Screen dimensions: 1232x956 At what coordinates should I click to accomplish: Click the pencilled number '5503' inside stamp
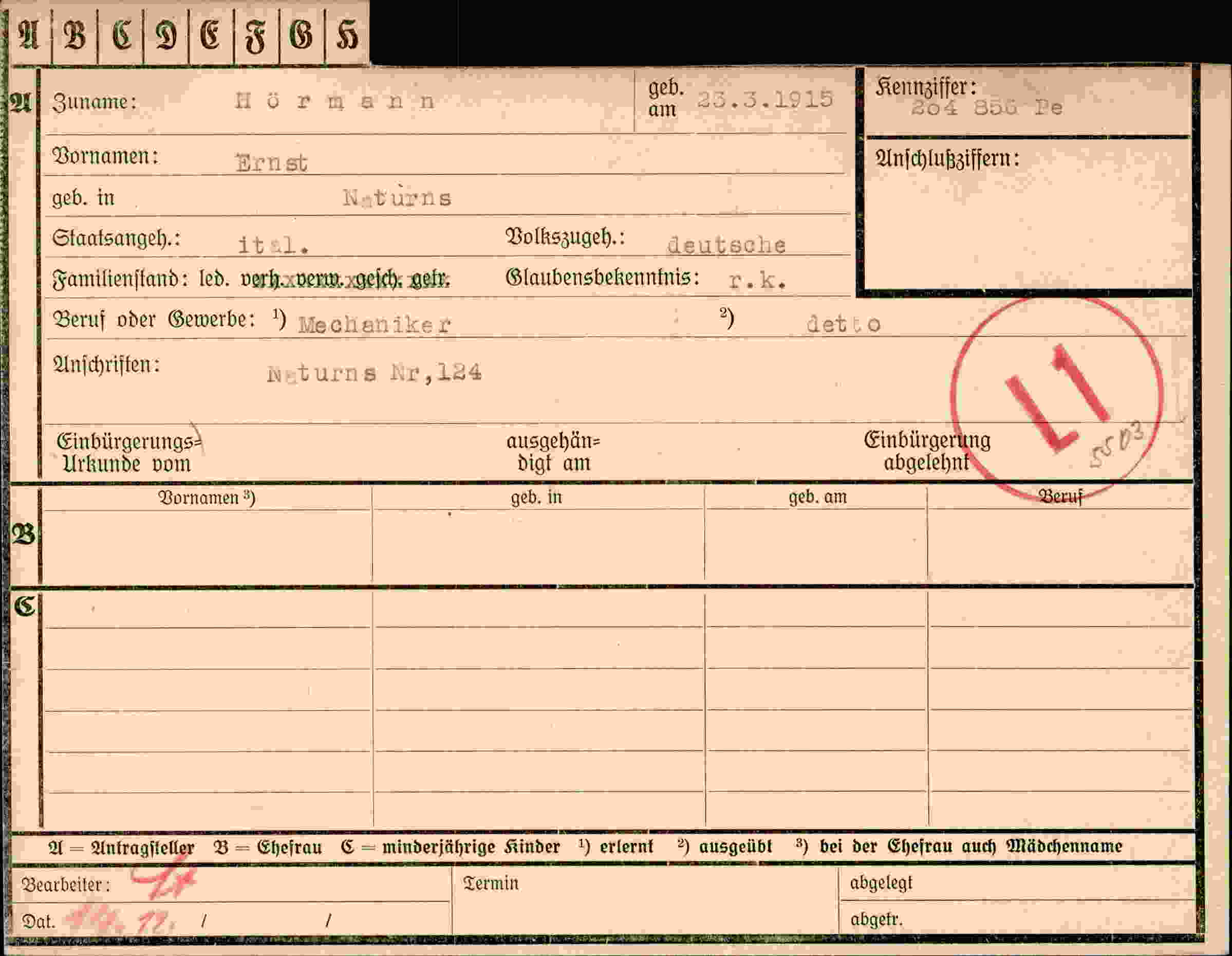[x=1118, y=445]
